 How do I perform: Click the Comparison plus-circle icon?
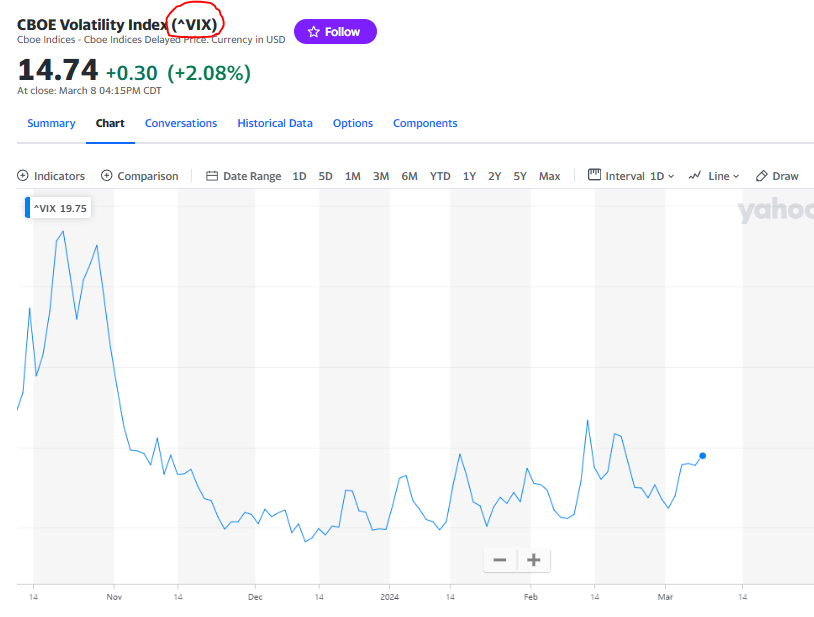106,176
